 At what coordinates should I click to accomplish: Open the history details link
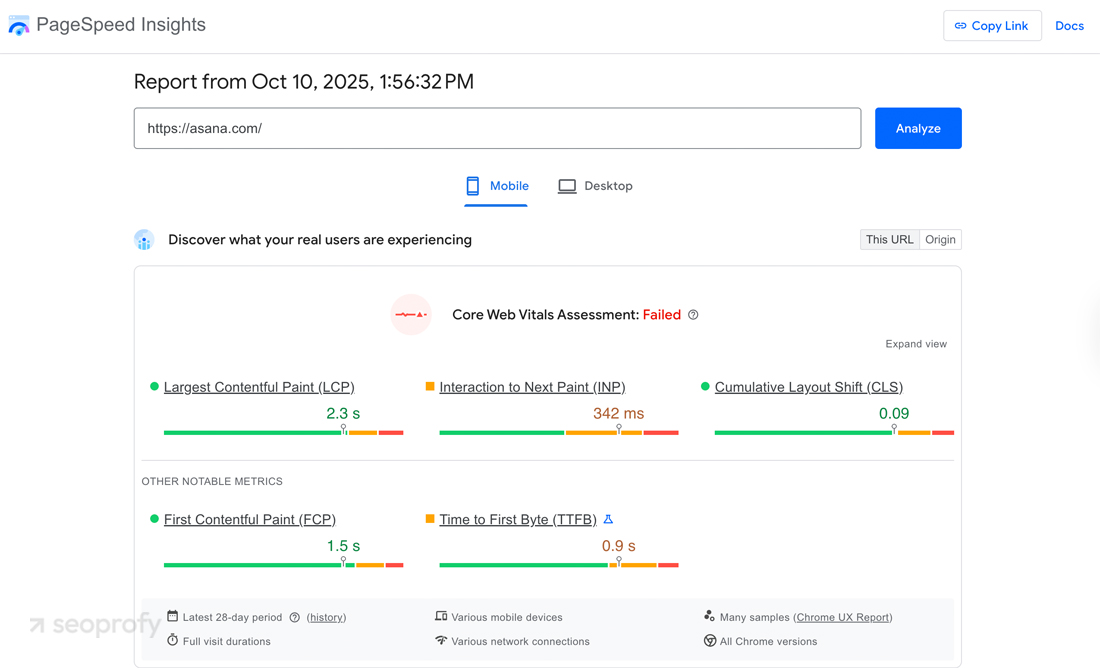pyautogui.click(x=326, y=617)
